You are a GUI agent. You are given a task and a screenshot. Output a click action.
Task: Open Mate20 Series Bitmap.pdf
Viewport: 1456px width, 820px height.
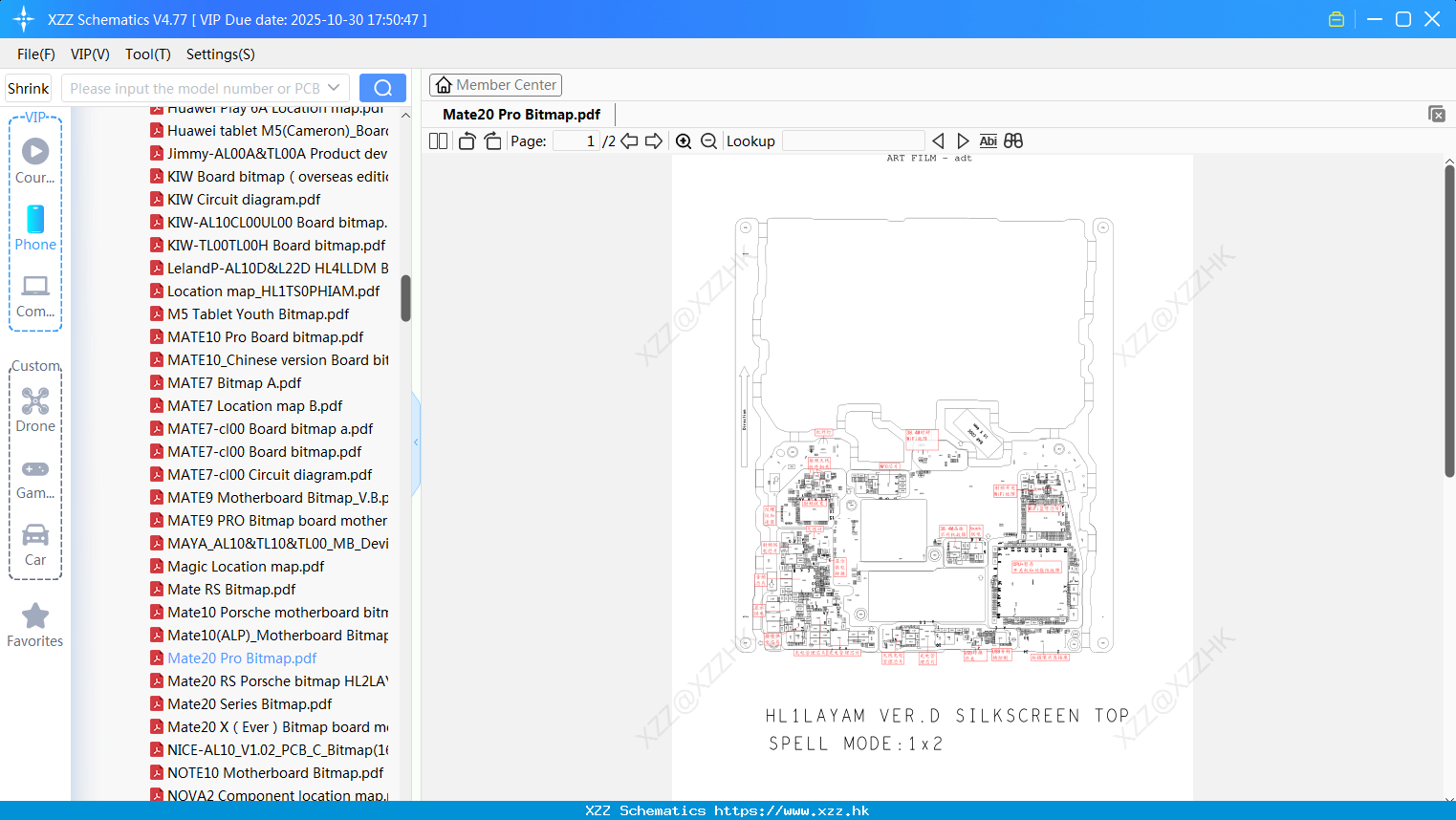click(x=241, y=704)
